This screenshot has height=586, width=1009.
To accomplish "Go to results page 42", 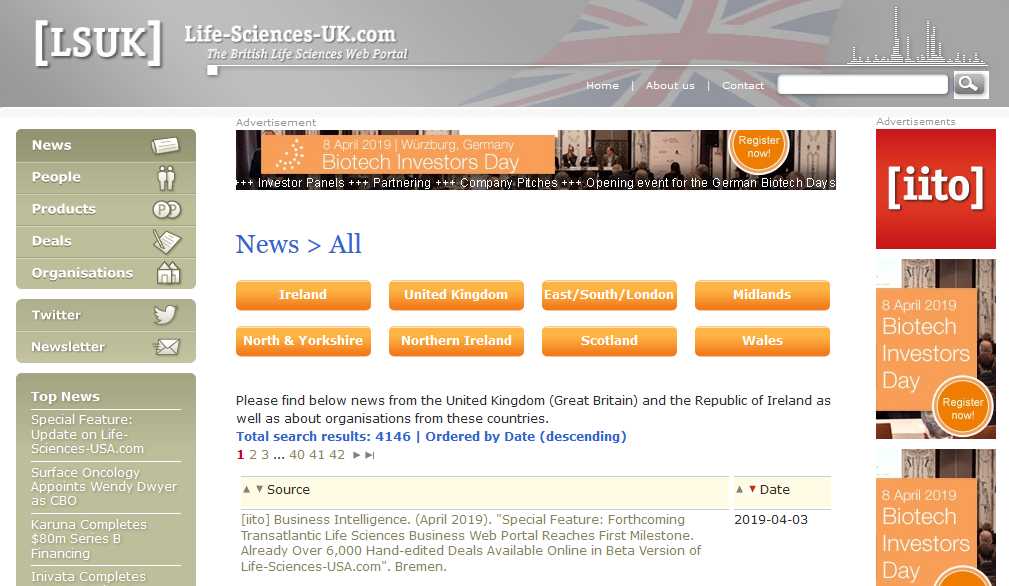I will (x=337, y=455).
